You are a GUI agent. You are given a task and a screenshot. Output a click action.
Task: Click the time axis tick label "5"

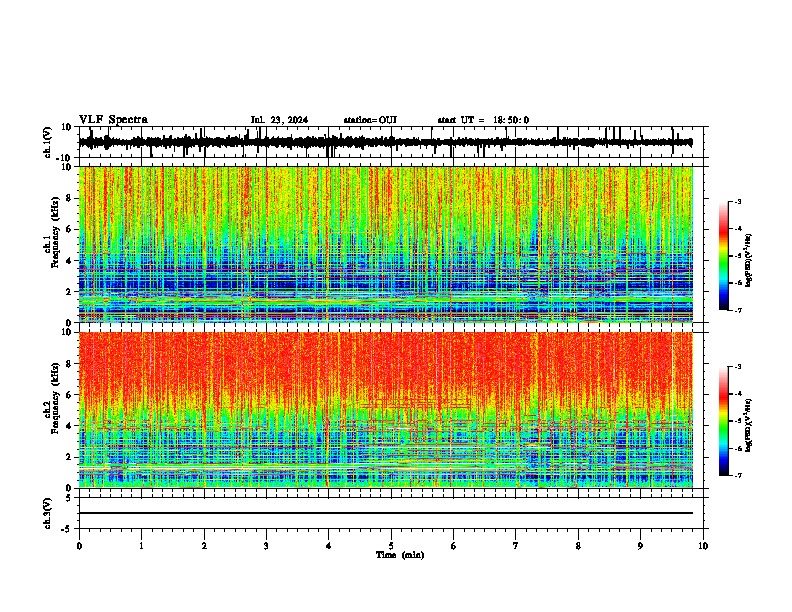click(391, 546)
